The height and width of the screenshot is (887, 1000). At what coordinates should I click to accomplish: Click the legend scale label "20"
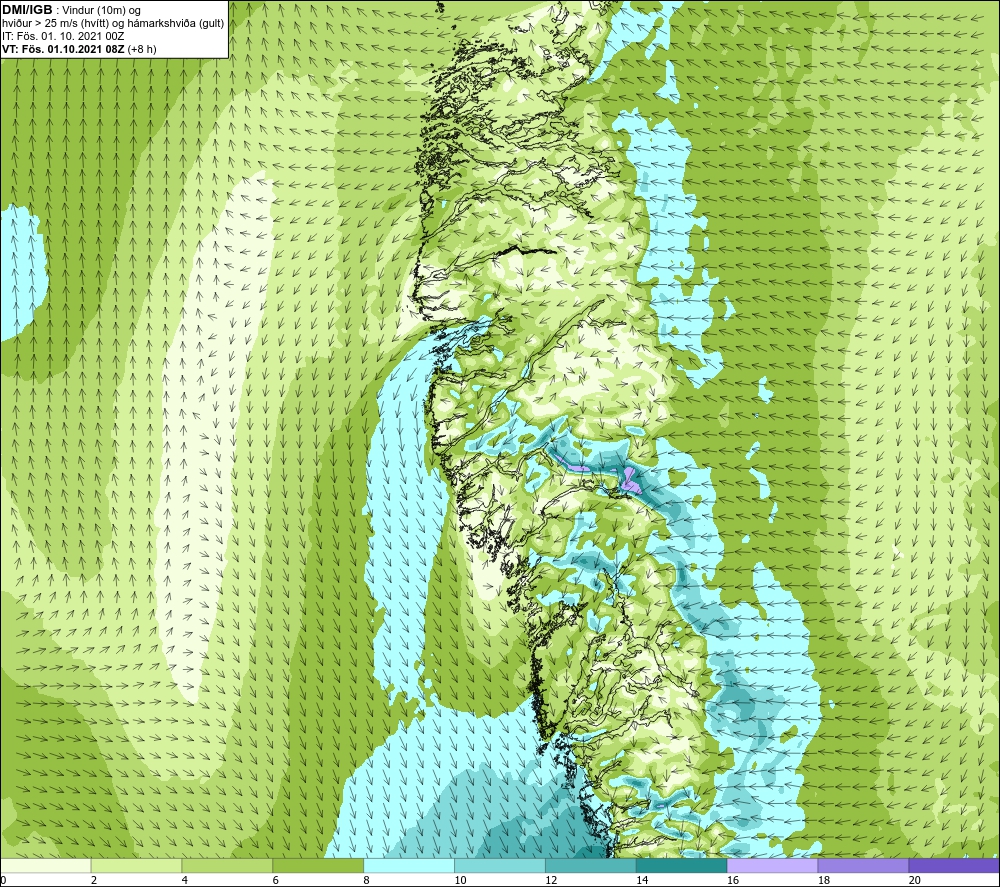(x=915, y=880)
